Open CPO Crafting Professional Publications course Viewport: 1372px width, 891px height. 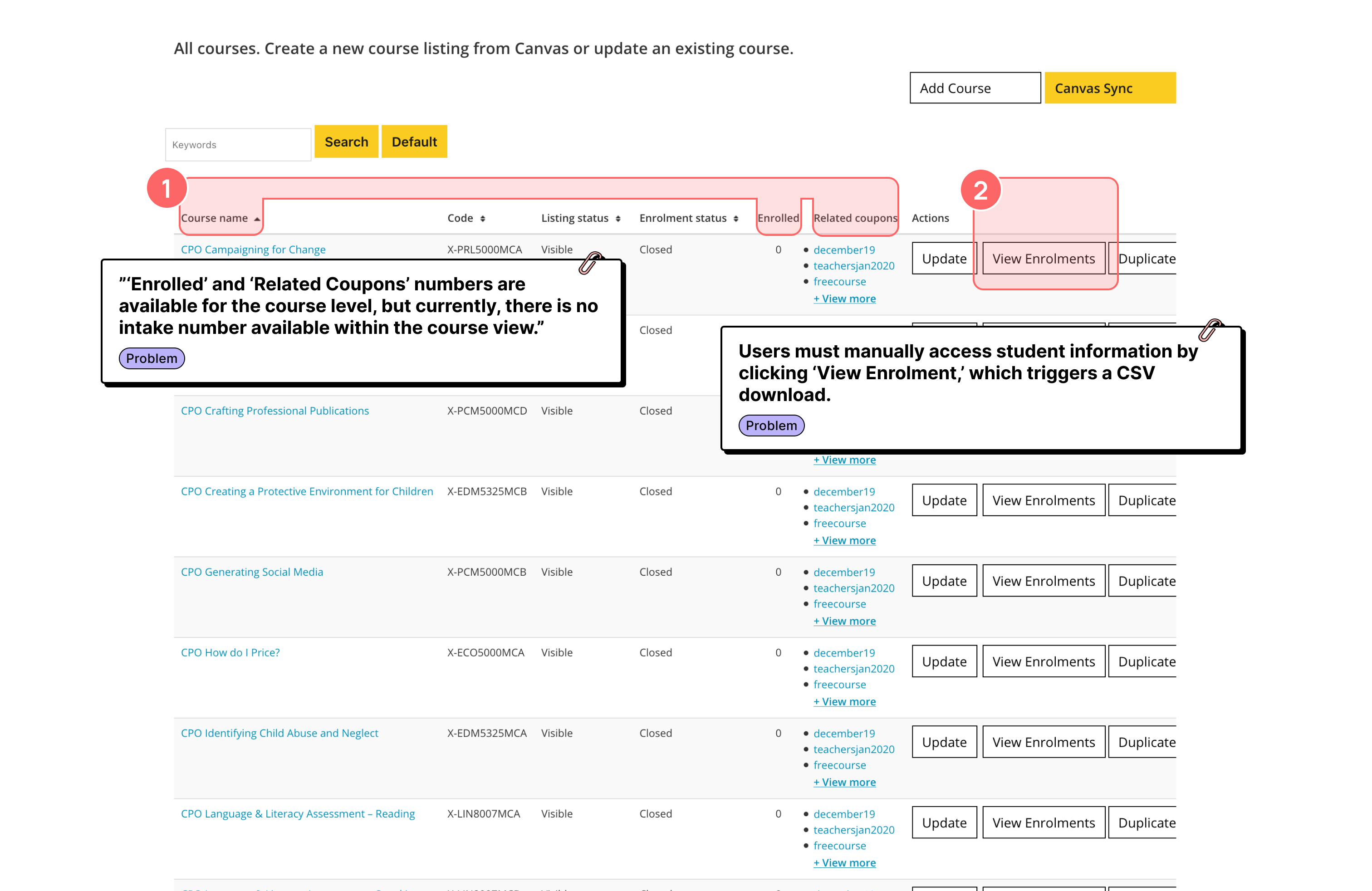tap(274, 411)
